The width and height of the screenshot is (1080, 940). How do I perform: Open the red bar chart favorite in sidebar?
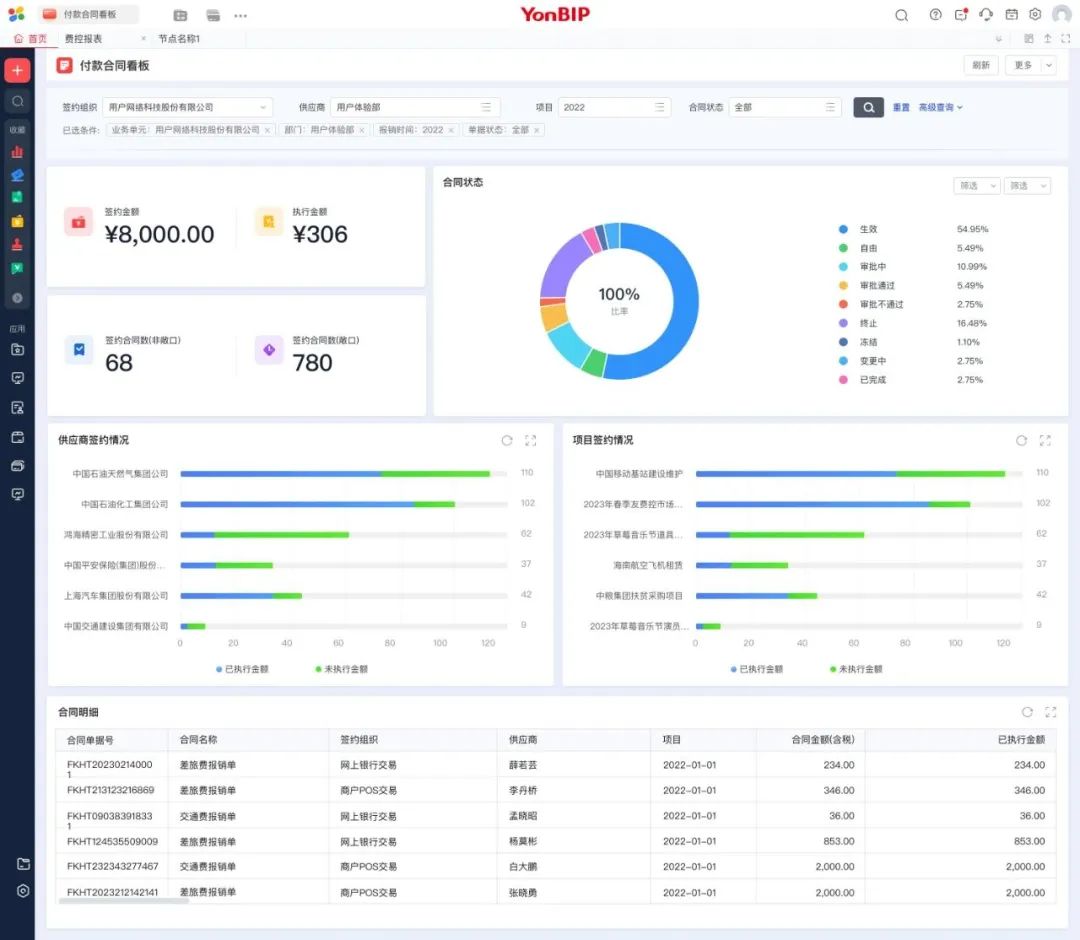tap(17, 152)
